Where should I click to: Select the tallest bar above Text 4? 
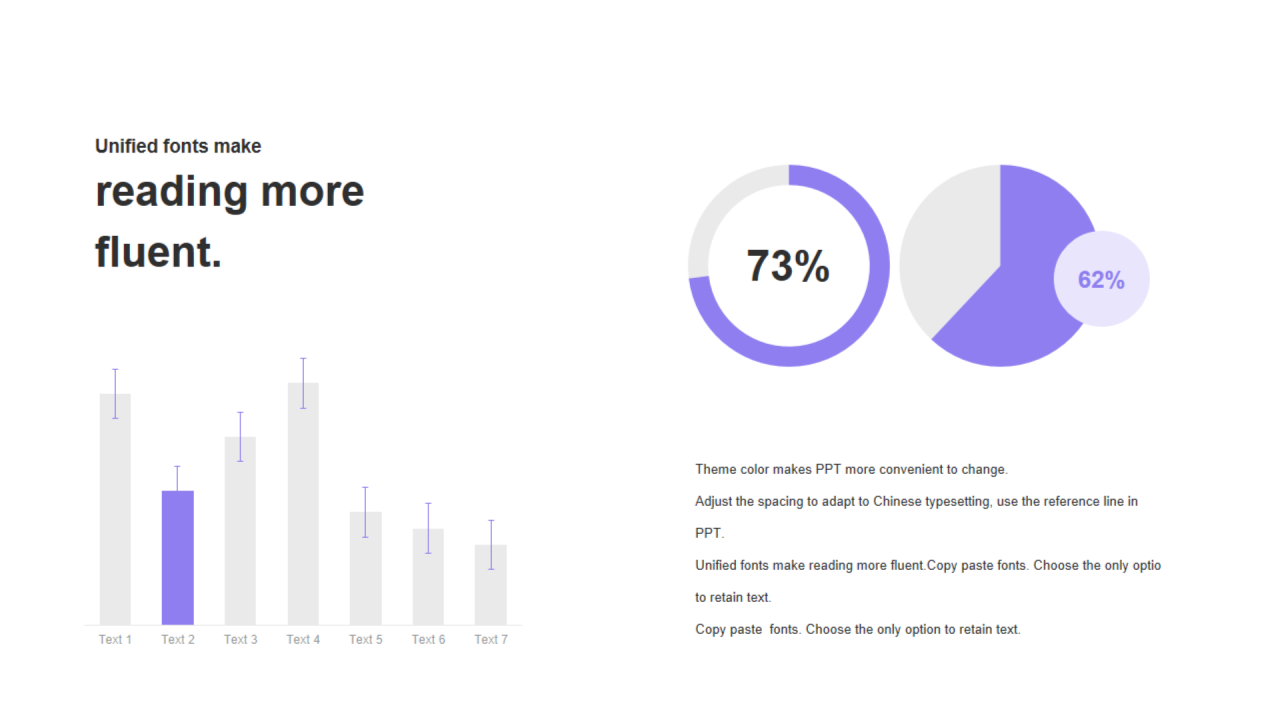tap(303, 503)
